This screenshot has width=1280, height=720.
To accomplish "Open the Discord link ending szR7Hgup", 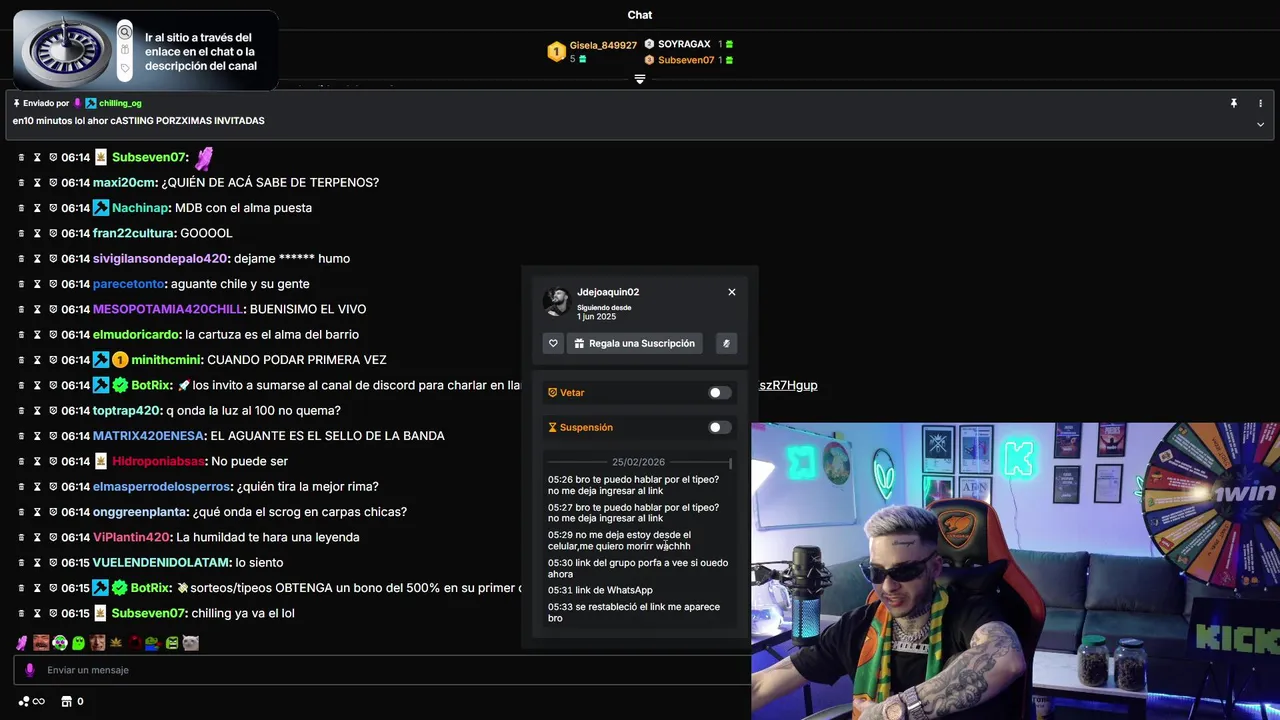I will coord(788,385).
